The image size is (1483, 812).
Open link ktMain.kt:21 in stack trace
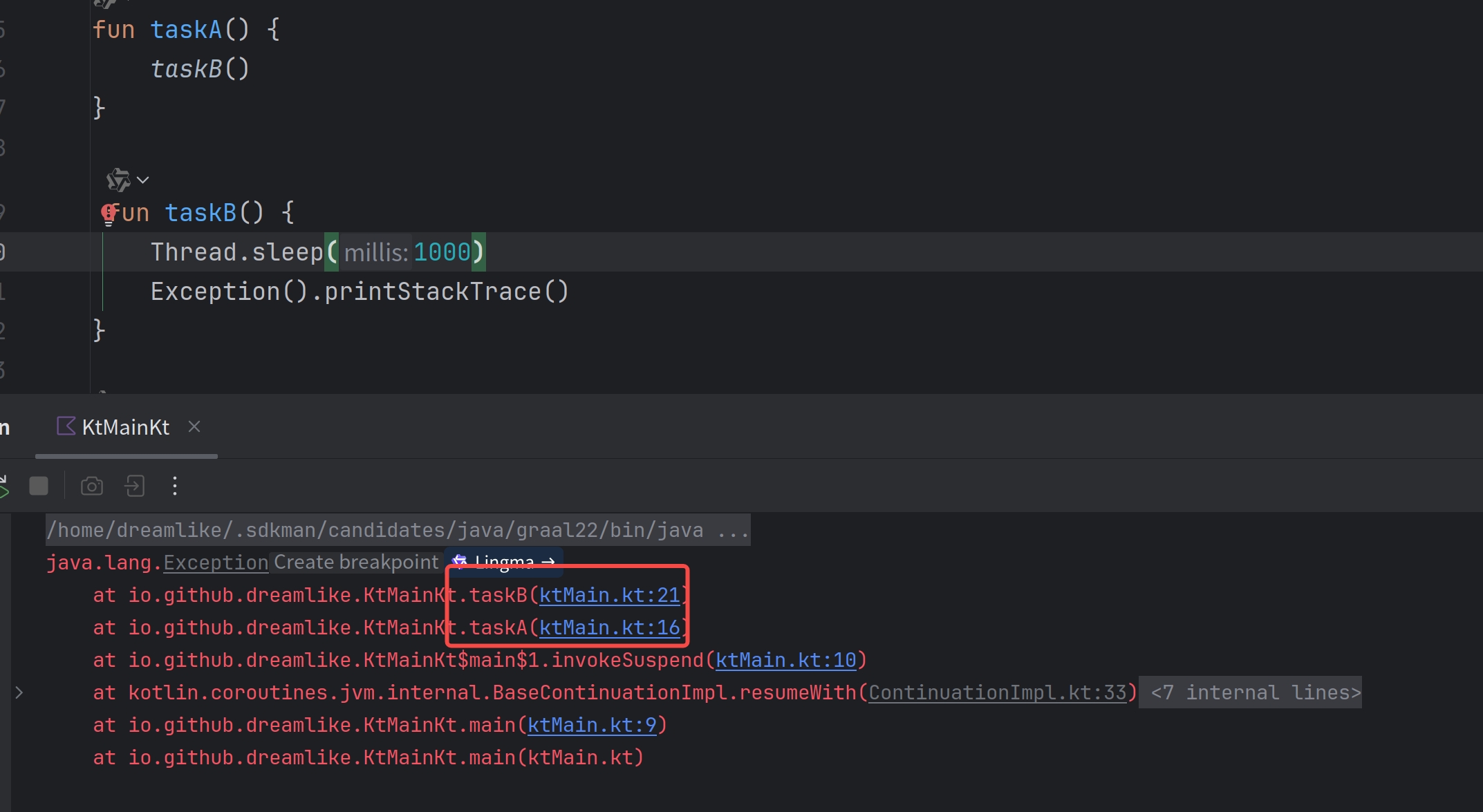click(609, 595)
